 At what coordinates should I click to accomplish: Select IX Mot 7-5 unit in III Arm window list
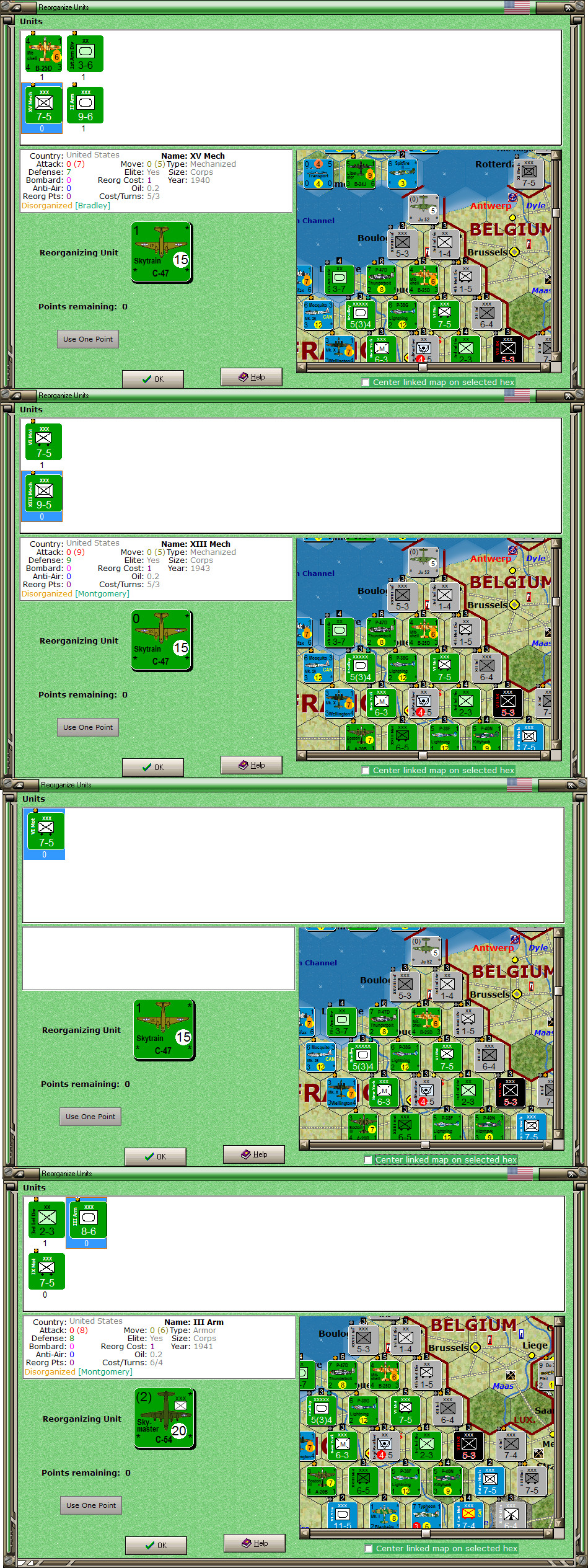[x=46, y=1271]
